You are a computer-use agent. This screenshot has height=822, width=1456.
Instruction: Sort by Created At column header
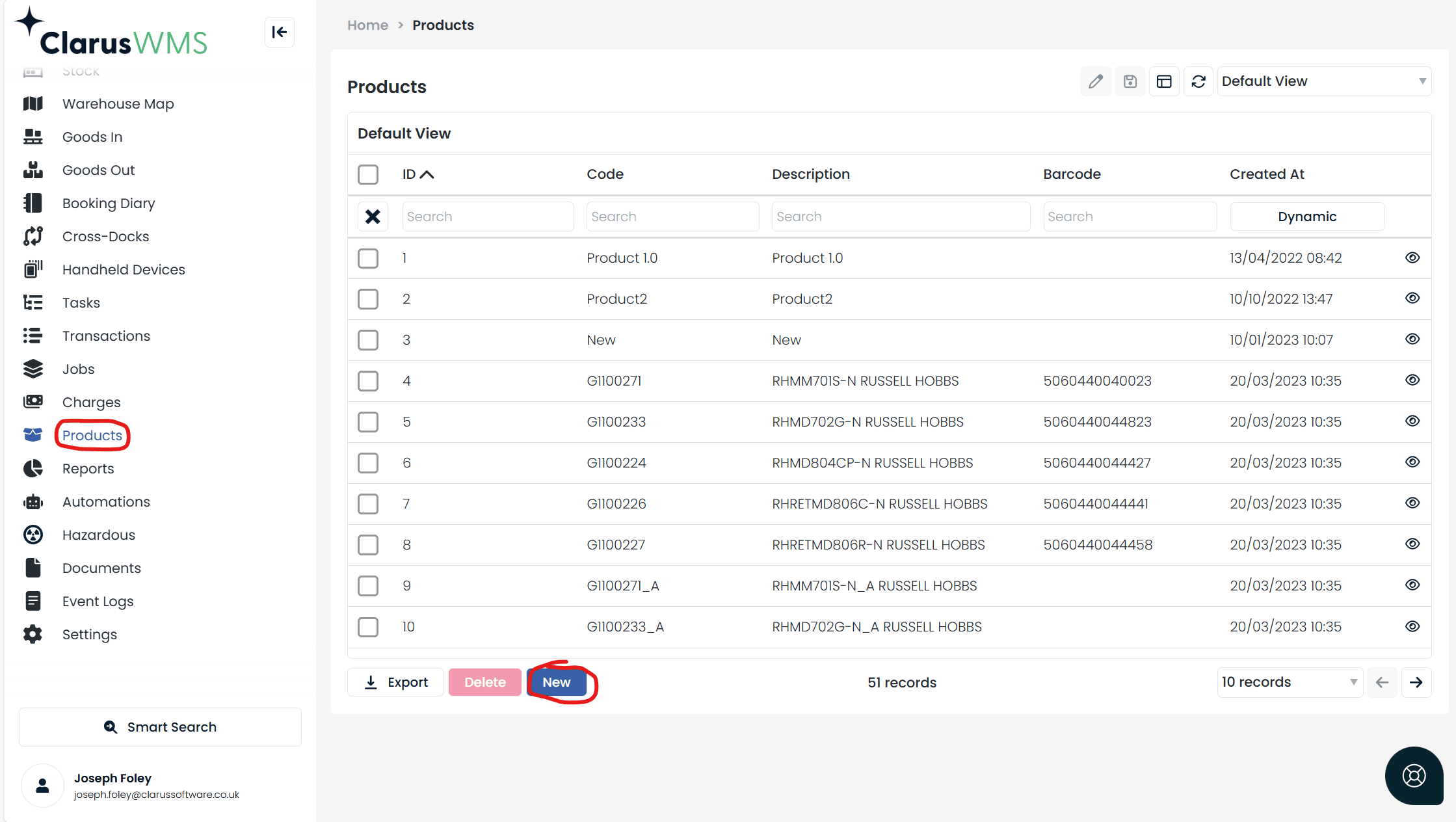(x=1267, y=174)
